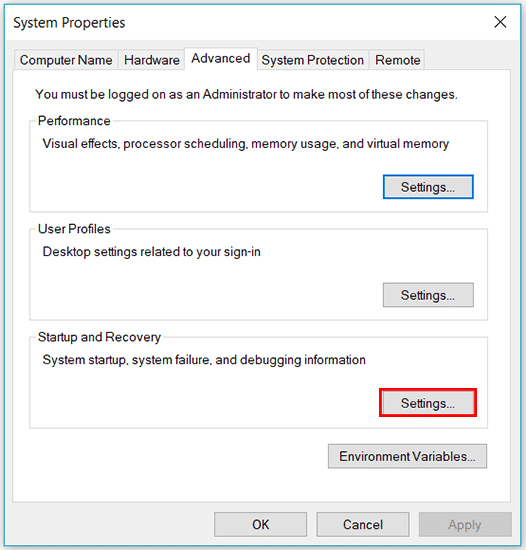Image resolution: width=526 pixels, height=550 pixels.
Task: Open Startup and Recovery Settings button
Action: click(428, 403)
